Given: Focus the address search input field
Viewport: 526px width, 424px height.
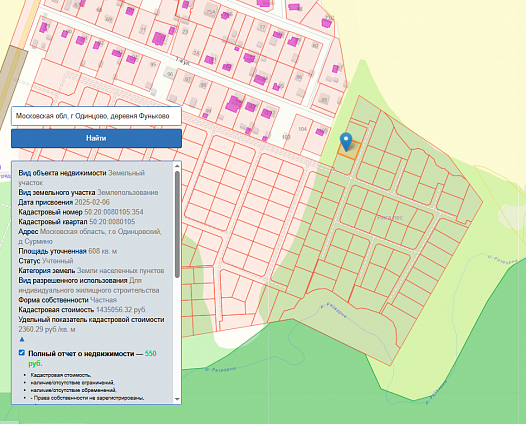Looking at the screenshot, I should click(96, 116).
